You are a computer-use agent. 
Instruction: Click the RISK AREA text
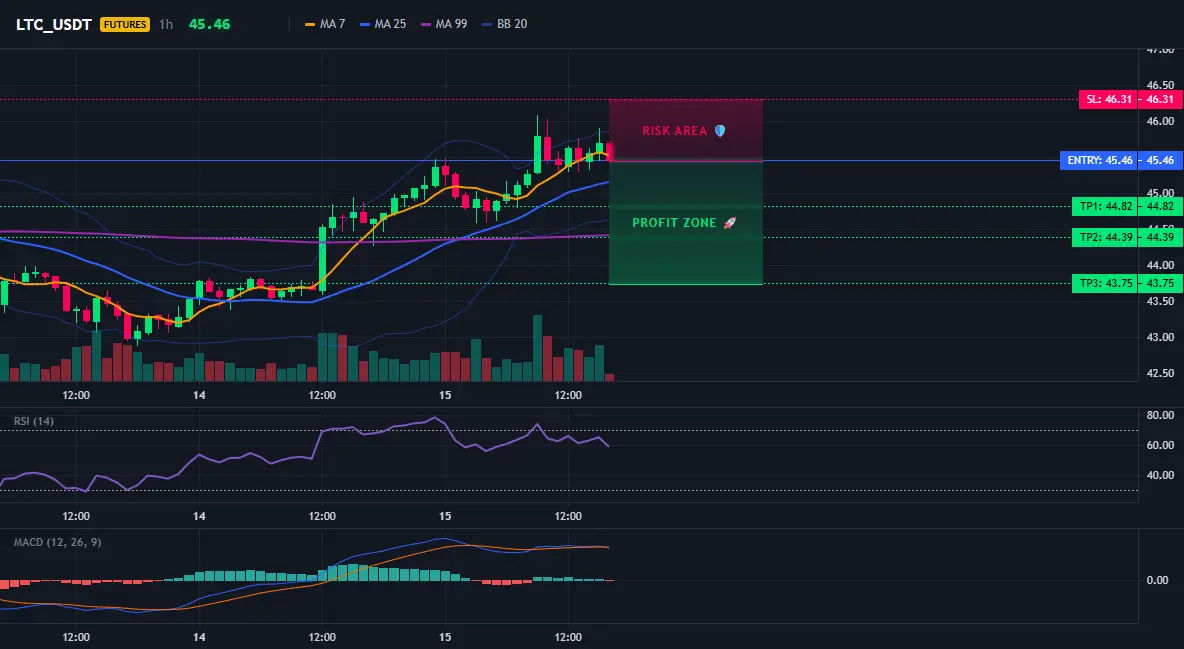[674, 131]
